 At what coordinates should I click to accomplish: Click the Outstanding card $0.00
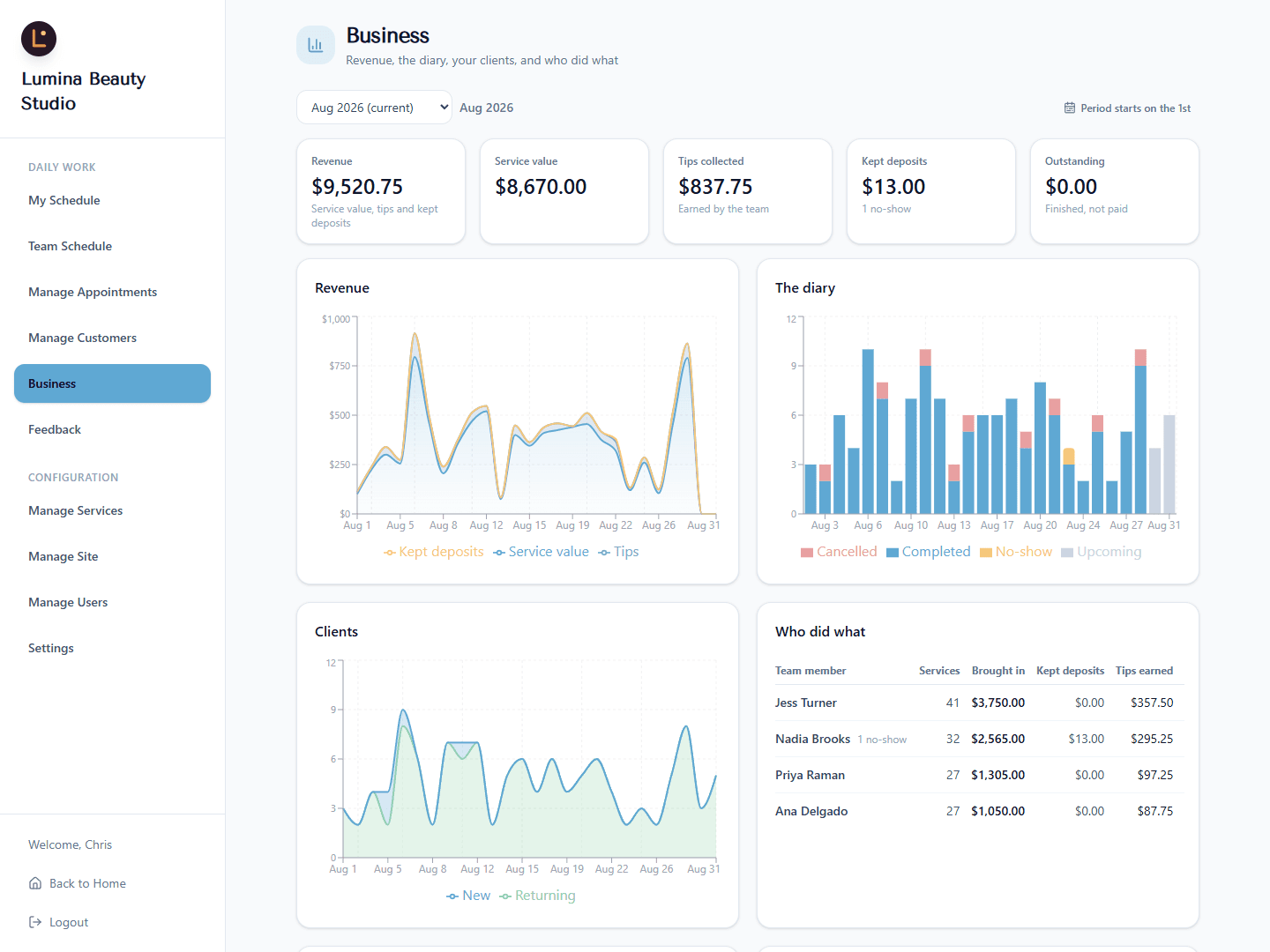[x=1115, y=191]
